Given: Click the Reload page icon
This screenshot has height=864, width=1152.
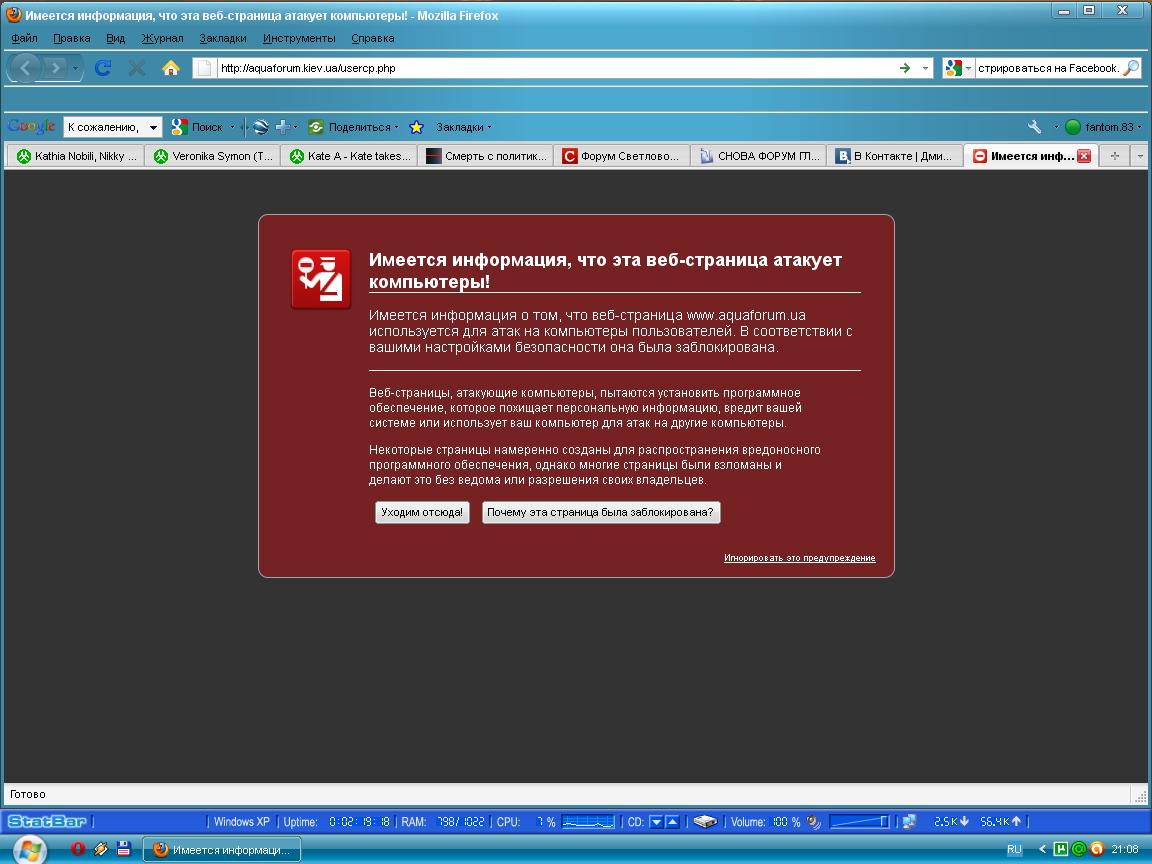Looking at the screenshot, I should click(x=102, y=68).
